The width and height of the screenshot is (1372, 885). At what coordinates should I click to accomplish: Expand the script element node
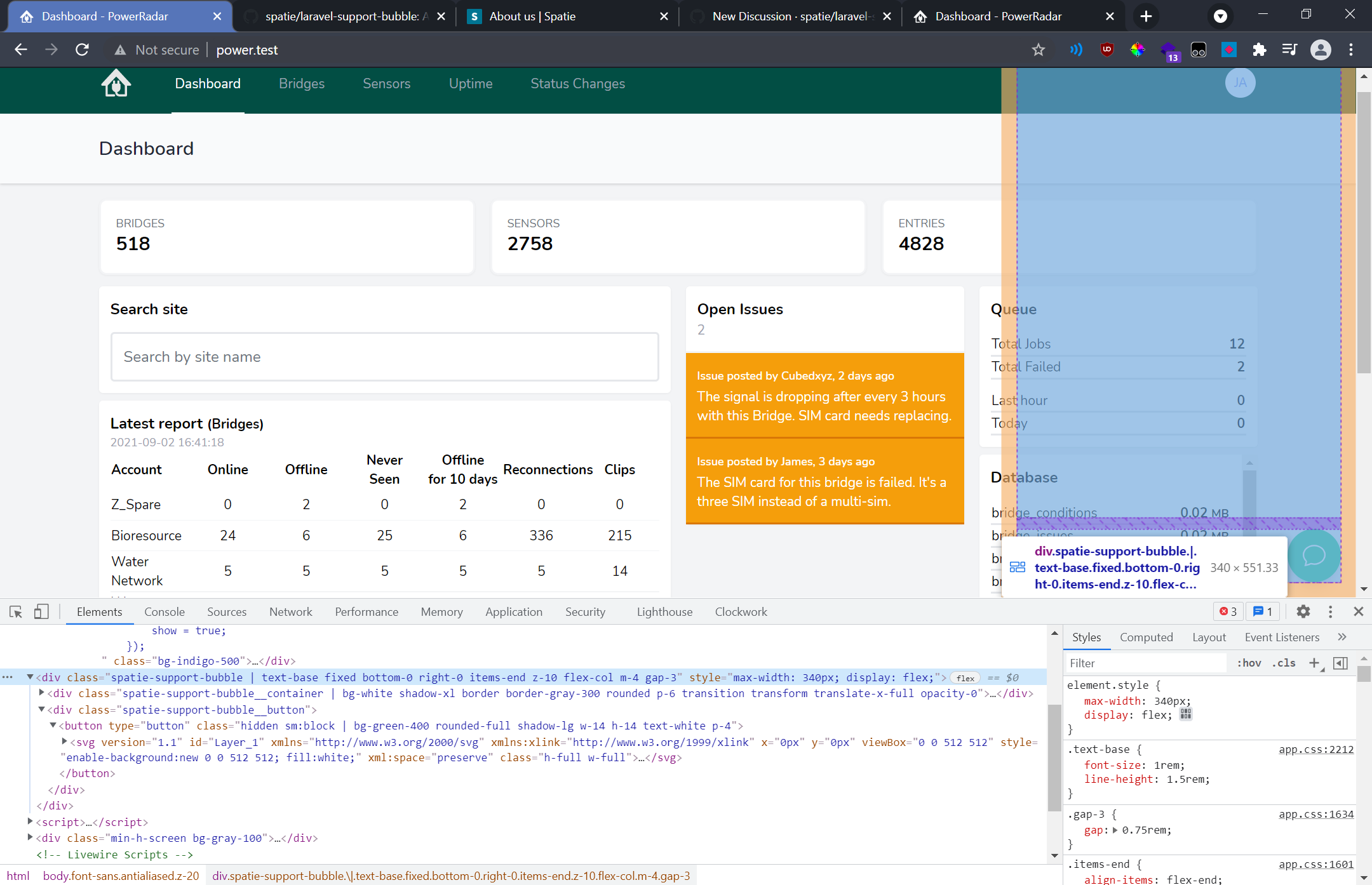[30, 821]
